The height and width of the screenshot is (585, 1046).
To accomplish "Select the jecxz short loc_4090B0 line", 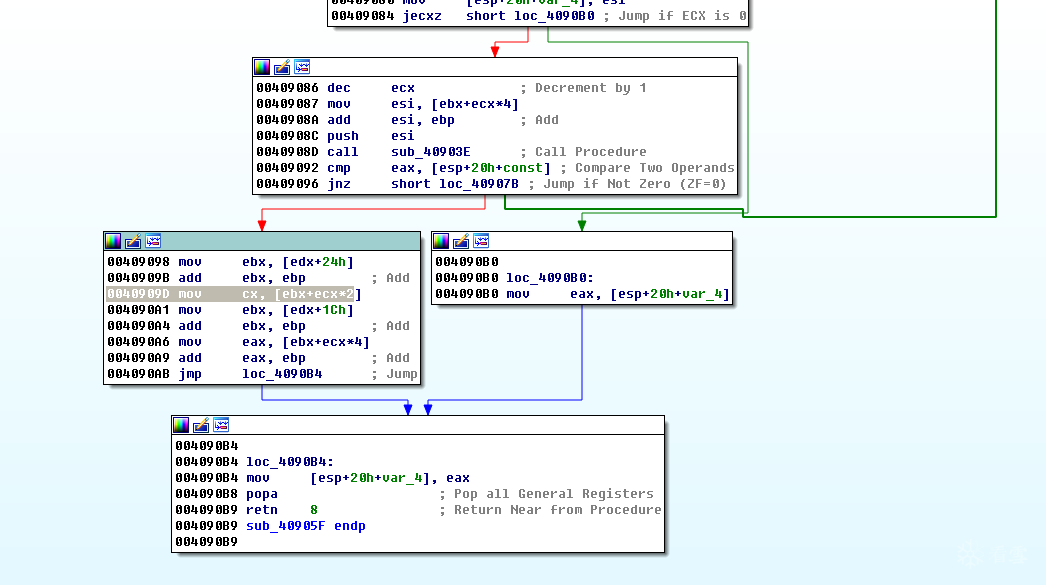I will [538, 16].
